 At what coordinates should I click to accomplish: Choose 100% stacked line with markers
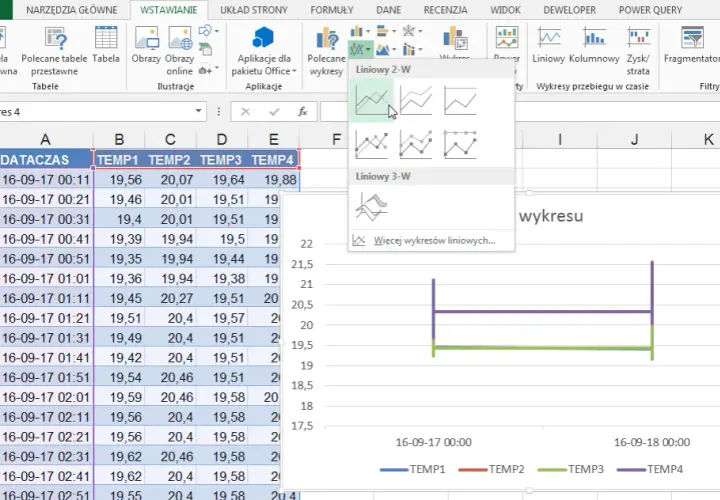tap(460, 145)
